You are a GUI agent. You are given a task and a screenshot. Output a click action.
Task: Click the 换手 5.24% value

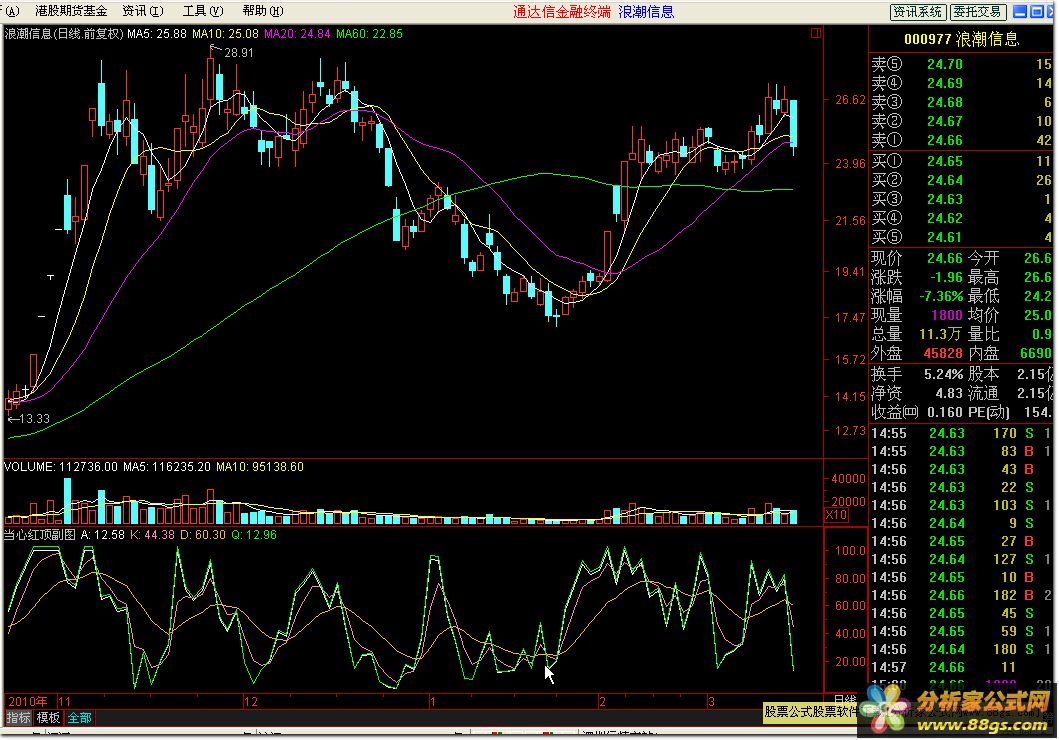[944, 373]
